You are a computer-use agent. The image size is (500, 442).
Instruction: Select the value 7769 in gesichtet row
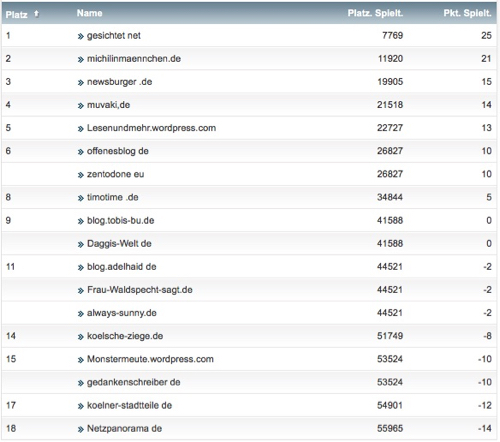(392, 36)
